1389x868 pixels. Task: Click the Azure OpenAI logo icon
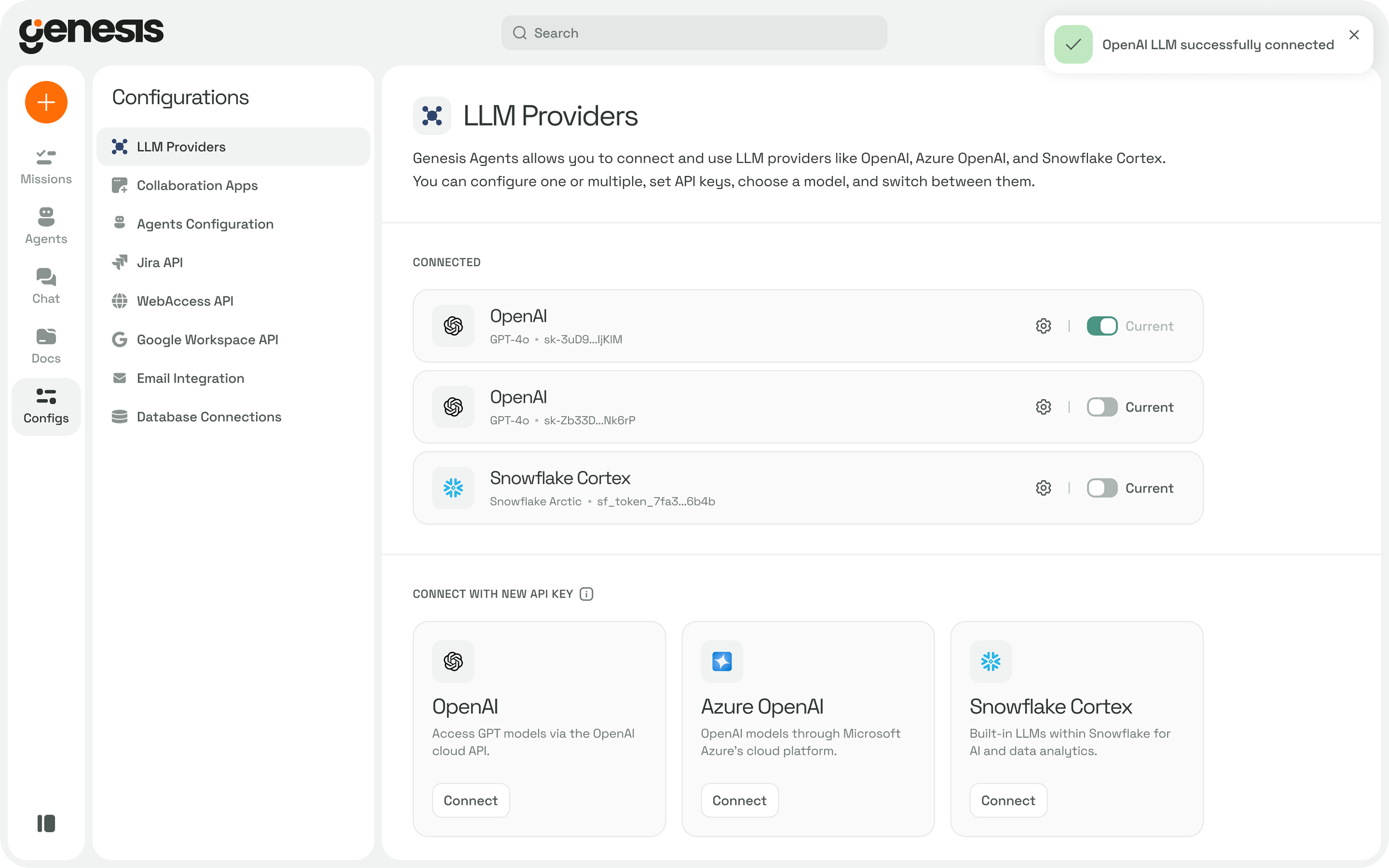(x=722, y=661)
